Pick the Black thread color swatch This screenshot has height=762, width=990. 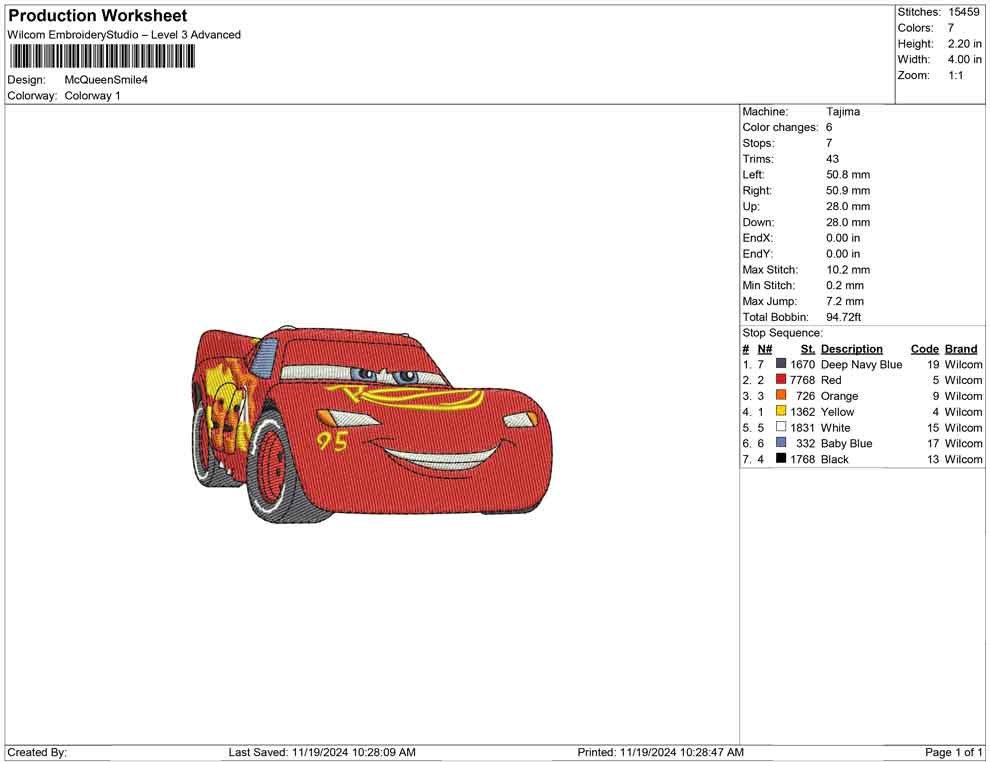[781, 458]
